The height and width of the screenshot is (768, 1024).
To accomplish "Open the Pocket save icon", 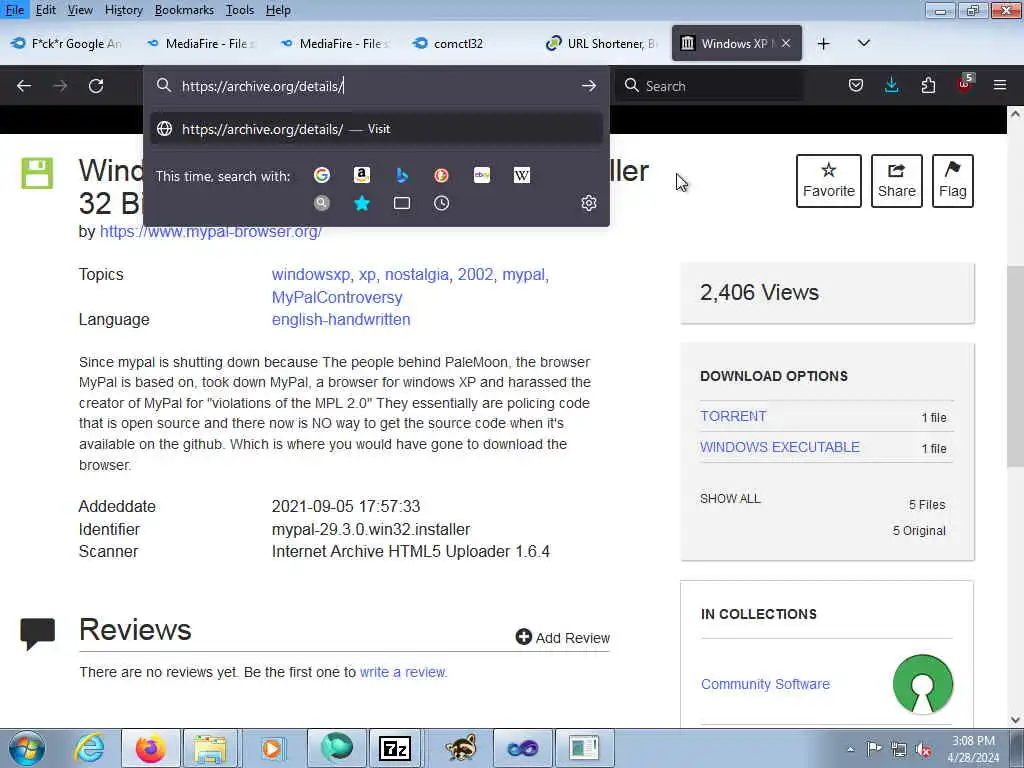I will pos(856,86).
